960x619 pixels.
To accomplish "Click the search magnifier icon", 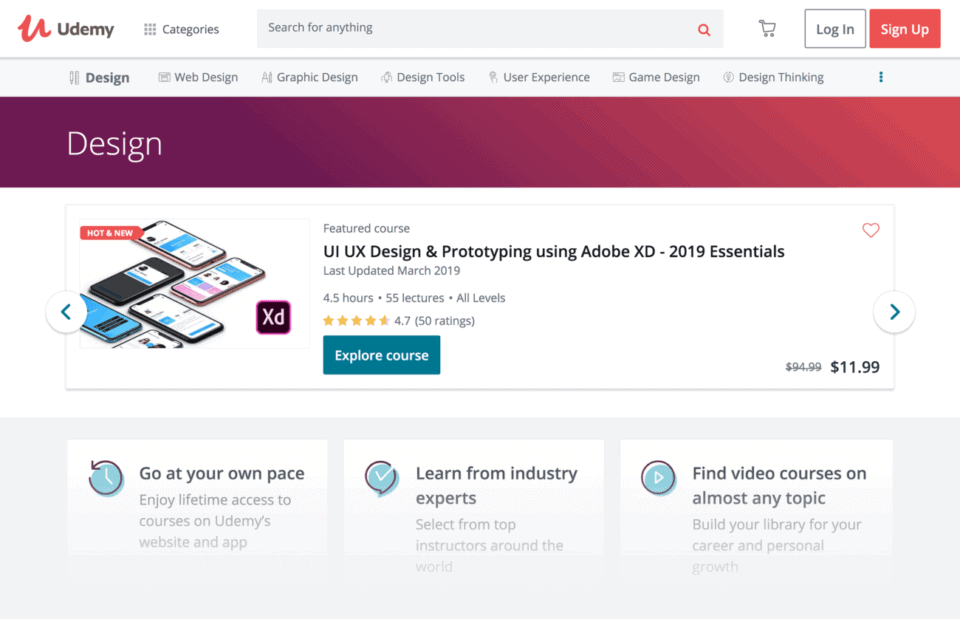I will coord(704,29).
